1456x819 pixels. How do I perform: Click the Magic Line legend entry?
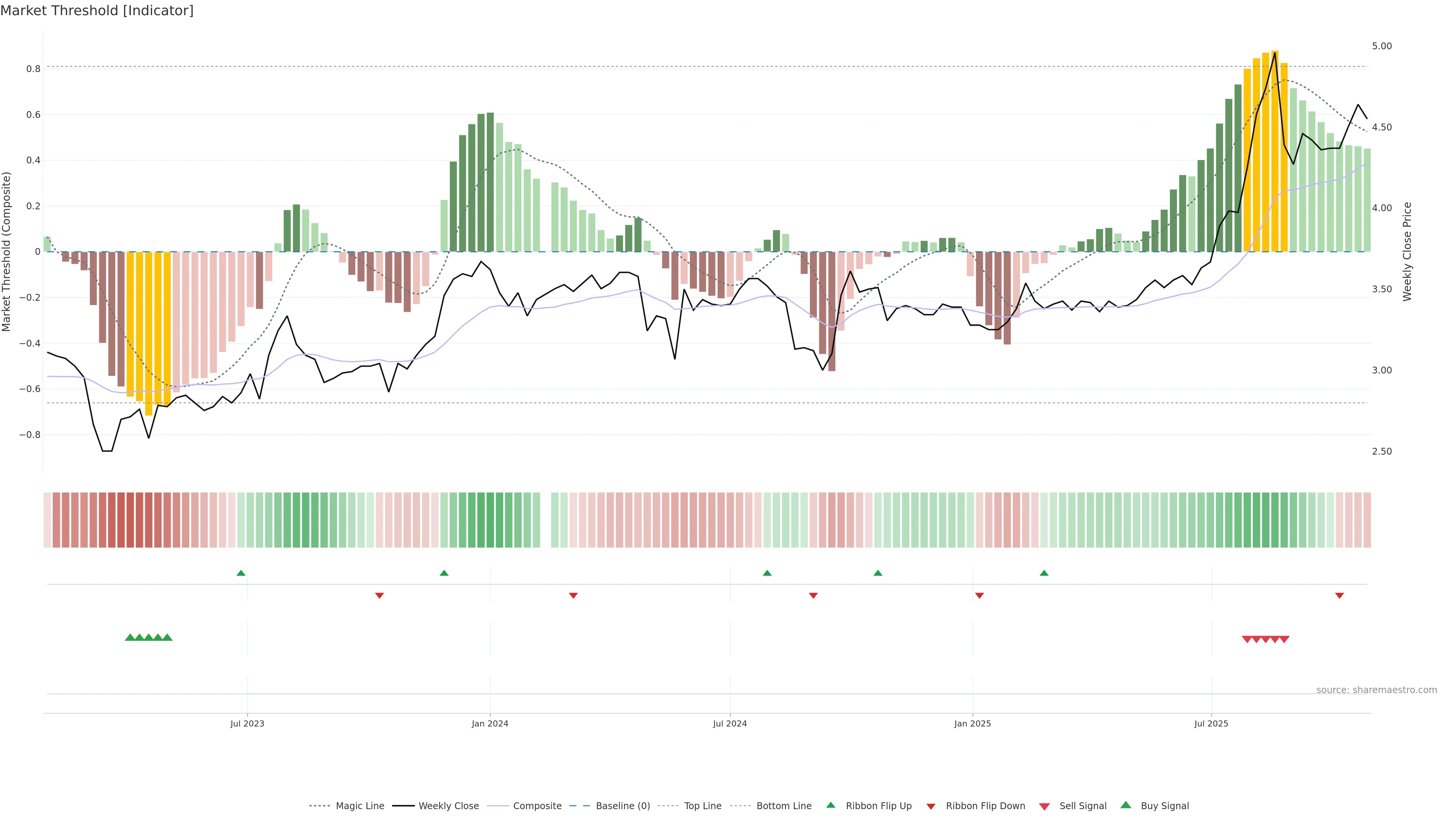click(x=359, y=805)
